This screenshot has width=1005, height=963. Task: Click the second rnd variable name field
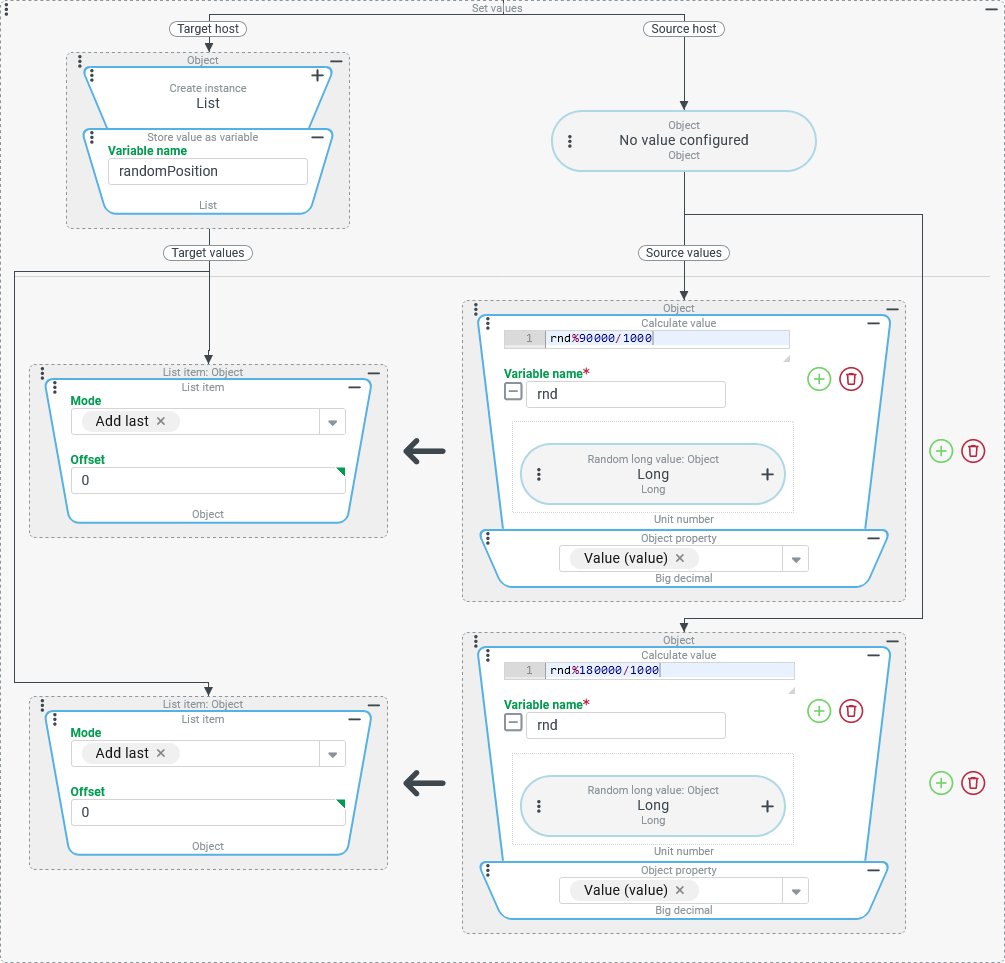[x=626, y=726]
